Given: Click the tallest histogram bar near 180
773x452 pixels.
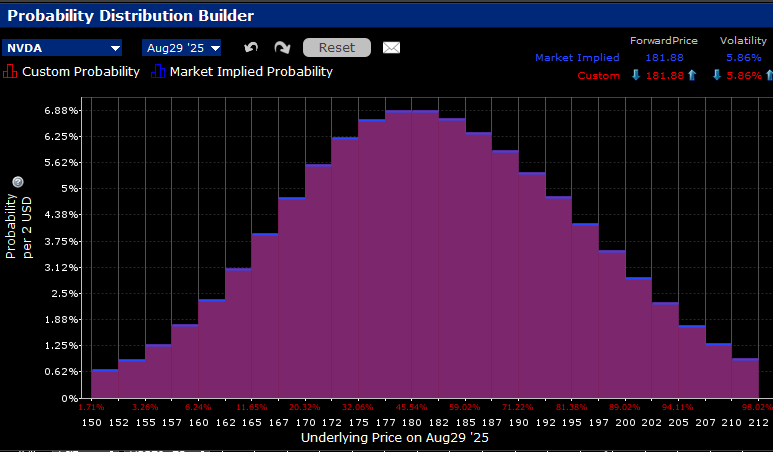Looking at the screenshot, I should click(411, 250).
